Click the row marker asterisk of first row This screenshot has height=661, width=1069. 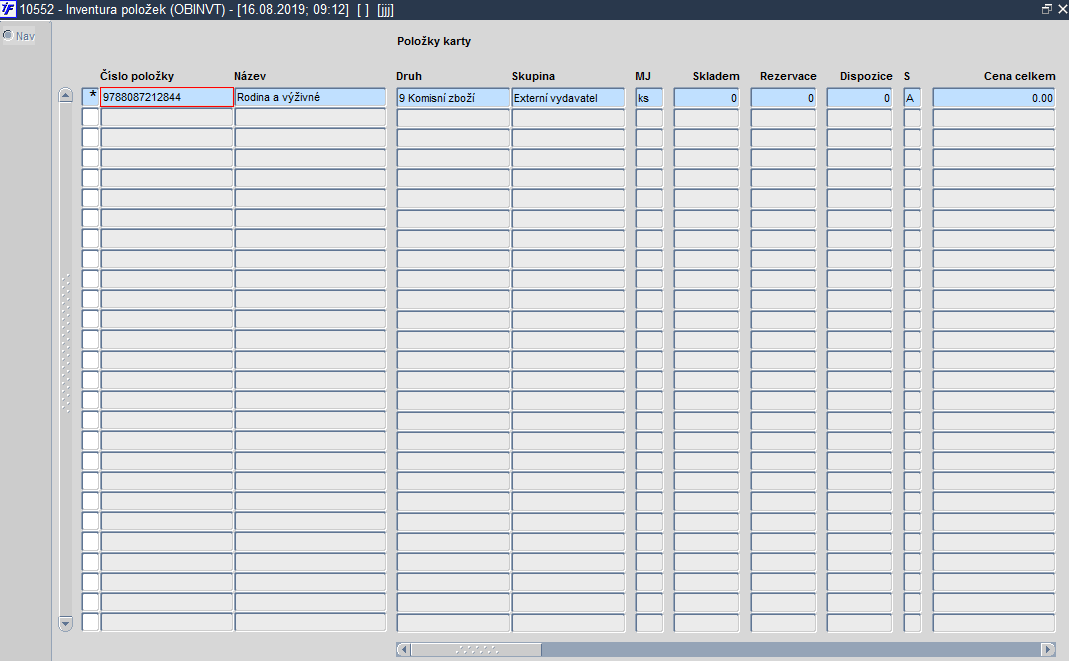(x=91, y=97)
